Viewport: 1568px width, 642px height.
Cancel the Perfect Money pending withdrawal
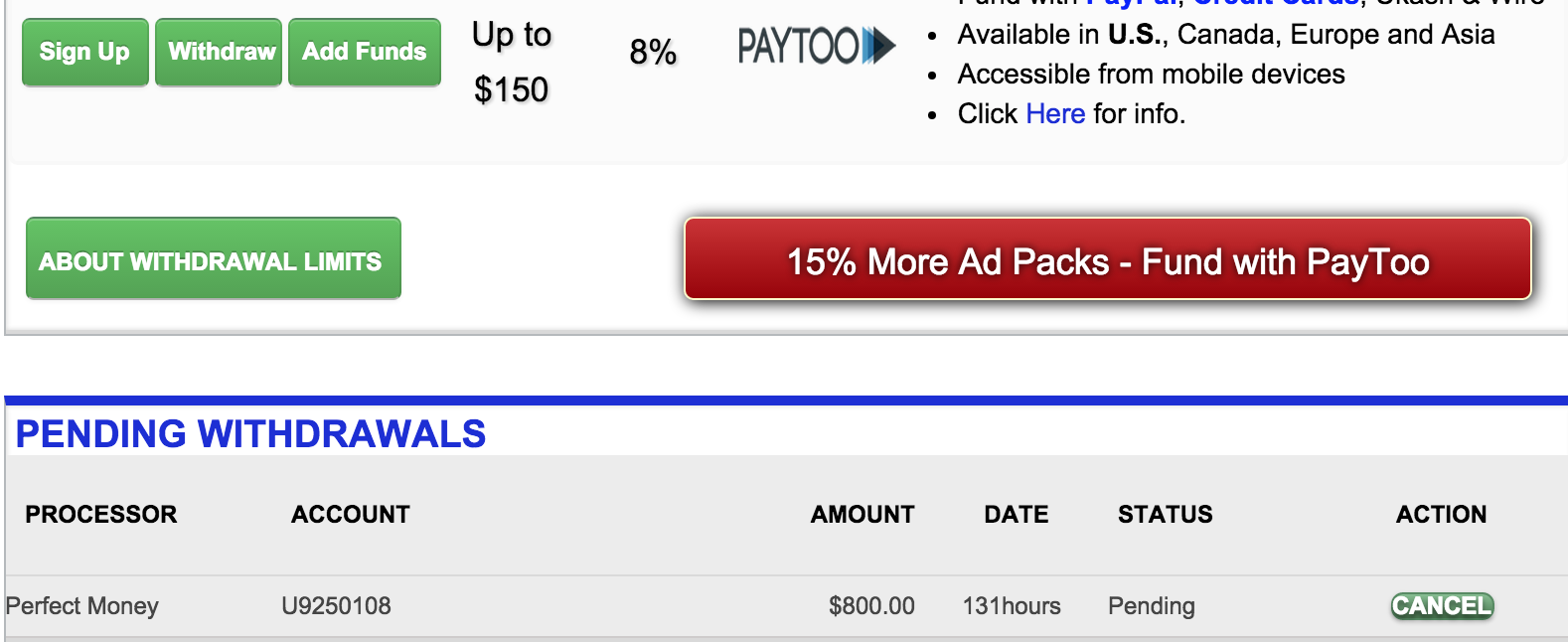pyautogui.click(x=1442, y=606)
